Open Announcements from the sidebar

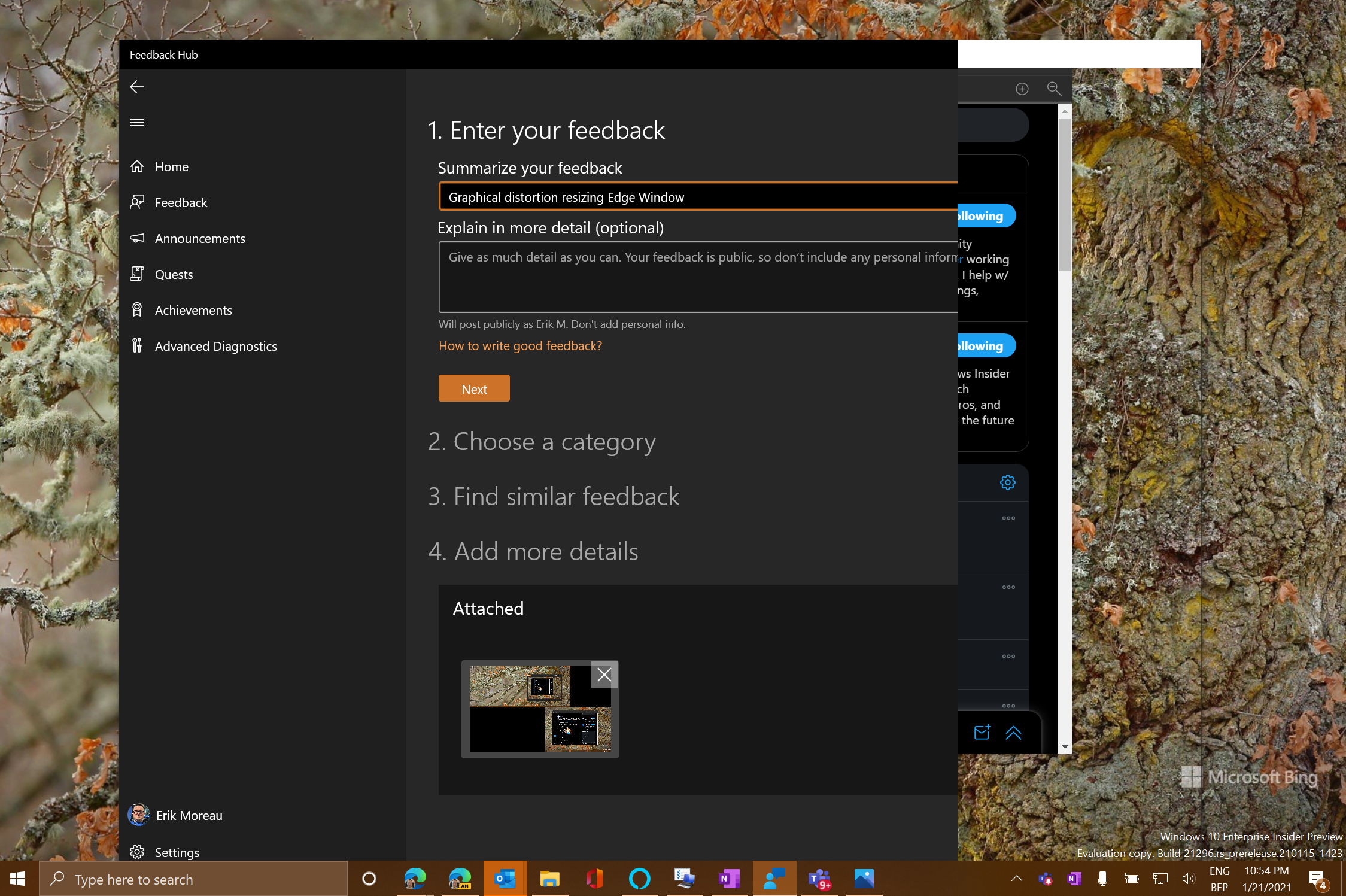(x=199, y=239)
